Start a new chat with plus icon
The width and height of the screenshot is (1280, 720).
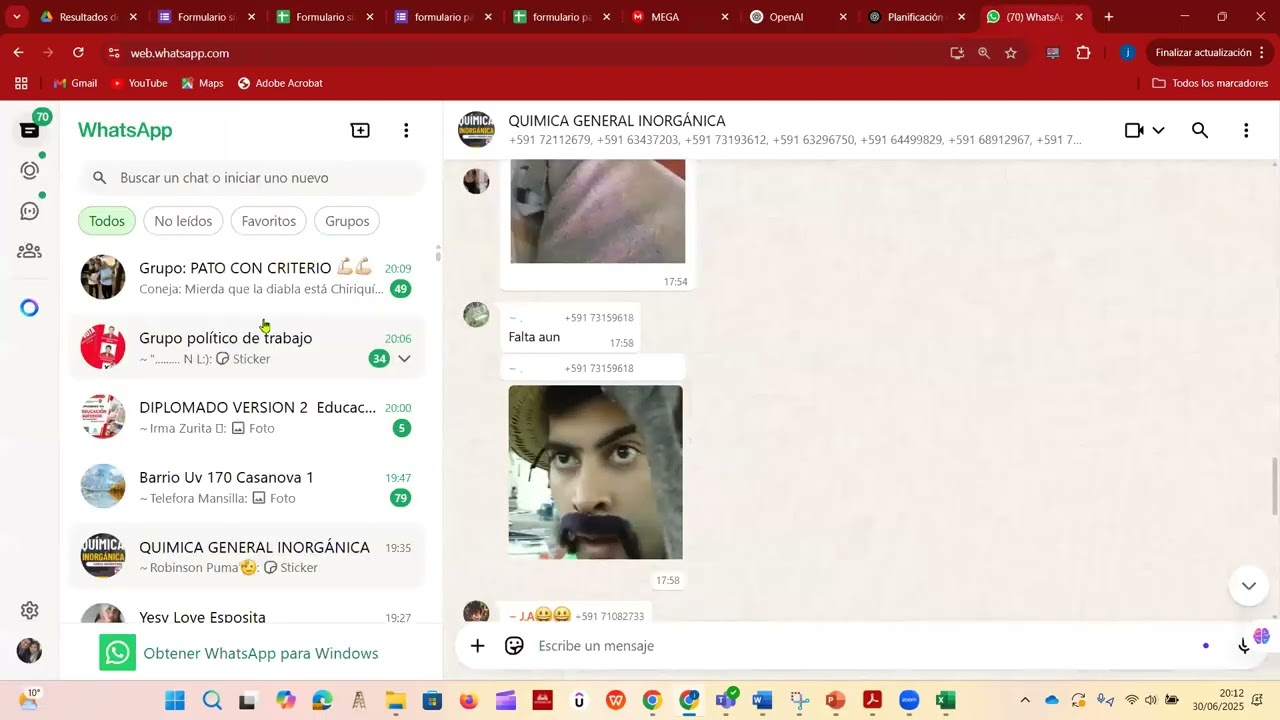pos(360,130)
